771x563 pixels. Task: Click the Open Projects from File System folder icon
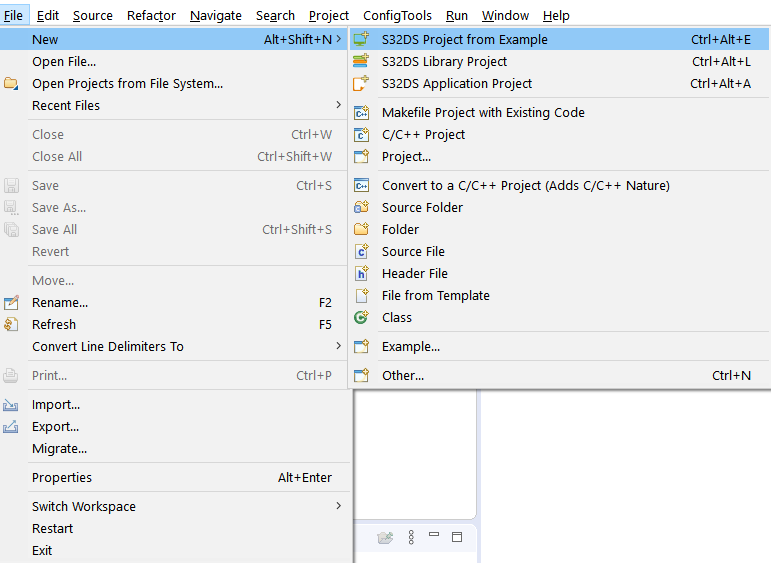pos(11,84)
